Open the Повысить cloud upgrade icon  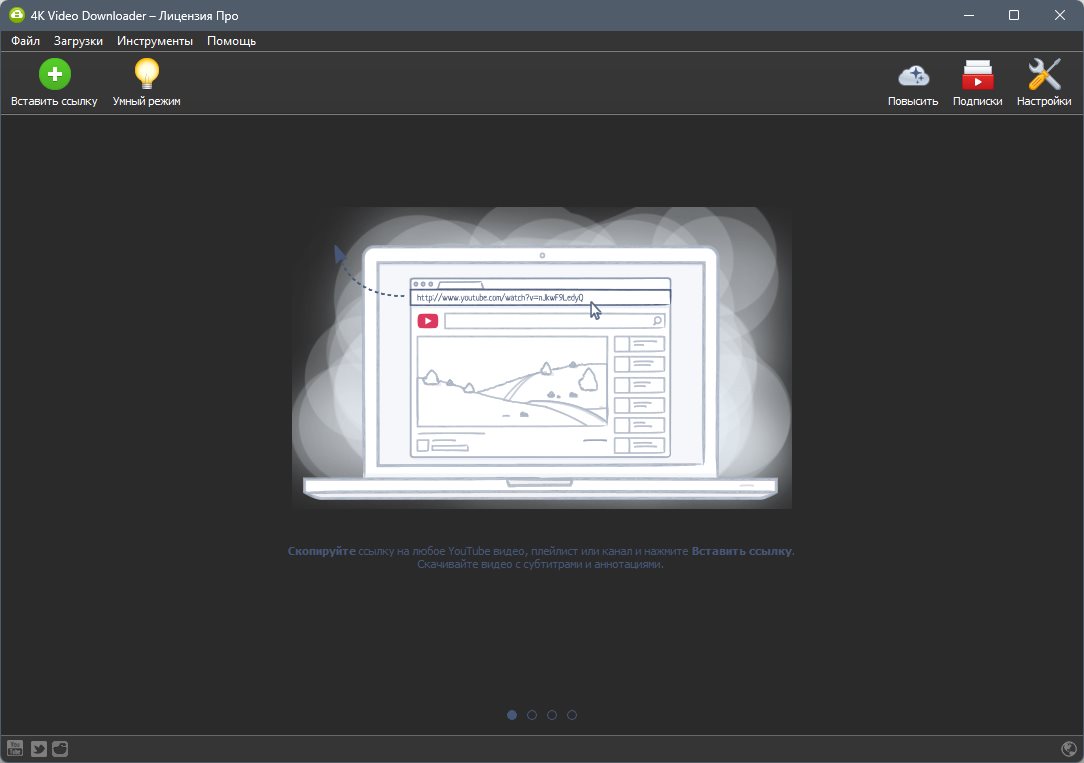click(913, 75)
